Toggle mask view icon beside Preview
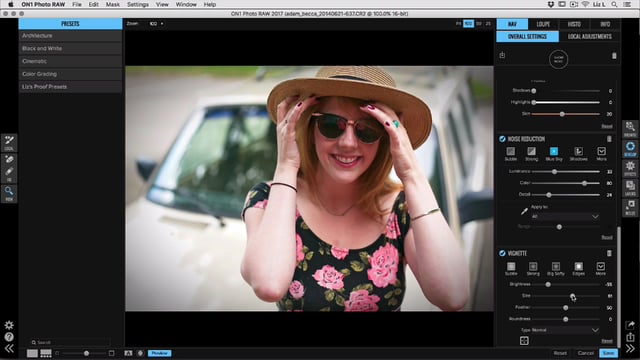 [x=140, y=353]
